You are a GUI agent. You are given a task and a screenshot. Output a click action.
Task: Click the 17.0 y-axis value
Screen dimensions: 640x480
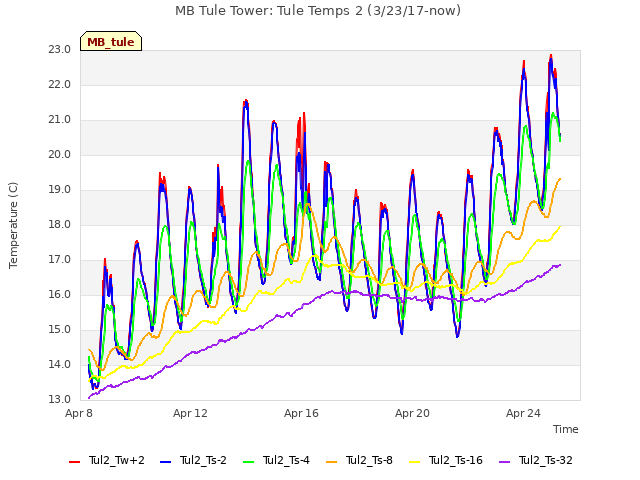[x=60, y=260]
